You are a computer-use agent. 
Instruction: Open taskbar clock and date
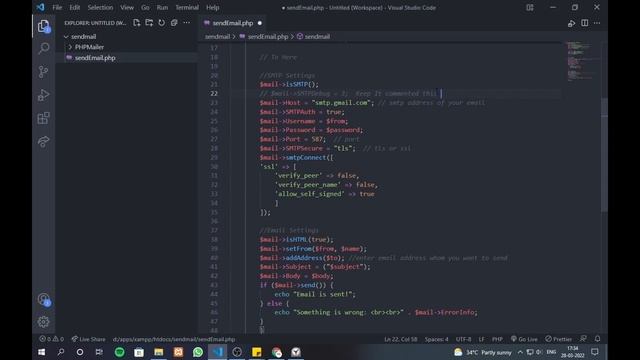pos(572,352)
